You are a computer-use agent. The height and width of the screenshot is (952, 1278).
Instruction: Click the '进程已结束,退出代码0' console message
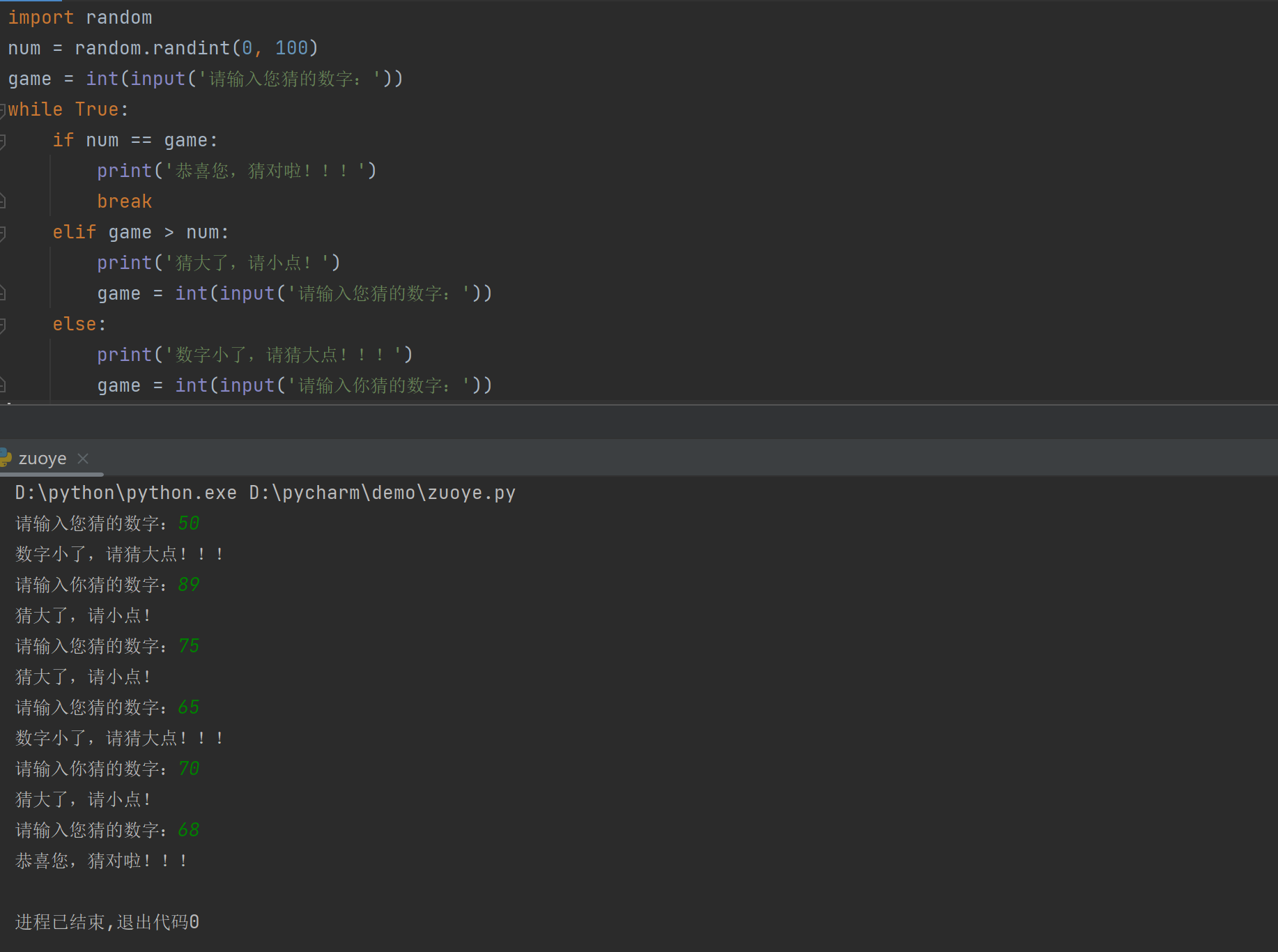coord(107,922)
